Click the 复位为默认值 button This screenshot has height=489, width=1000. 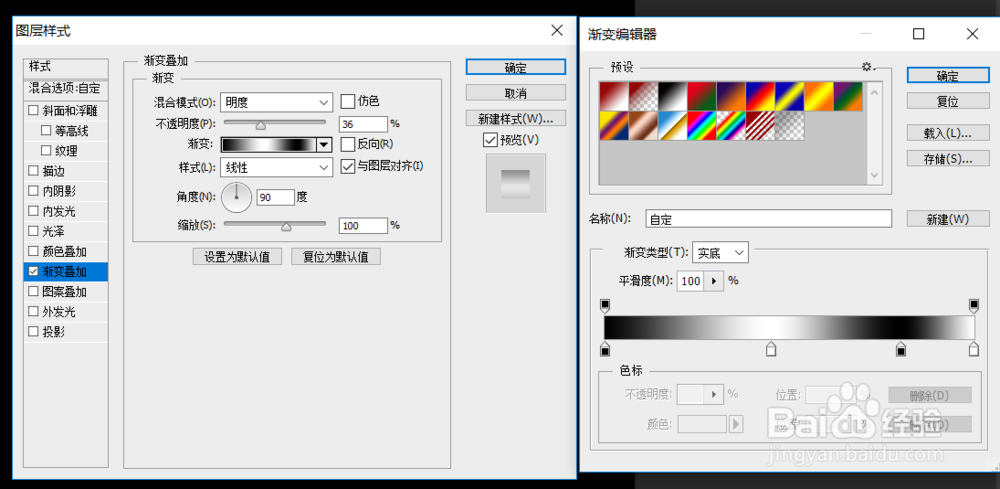(x=336, y=256)
